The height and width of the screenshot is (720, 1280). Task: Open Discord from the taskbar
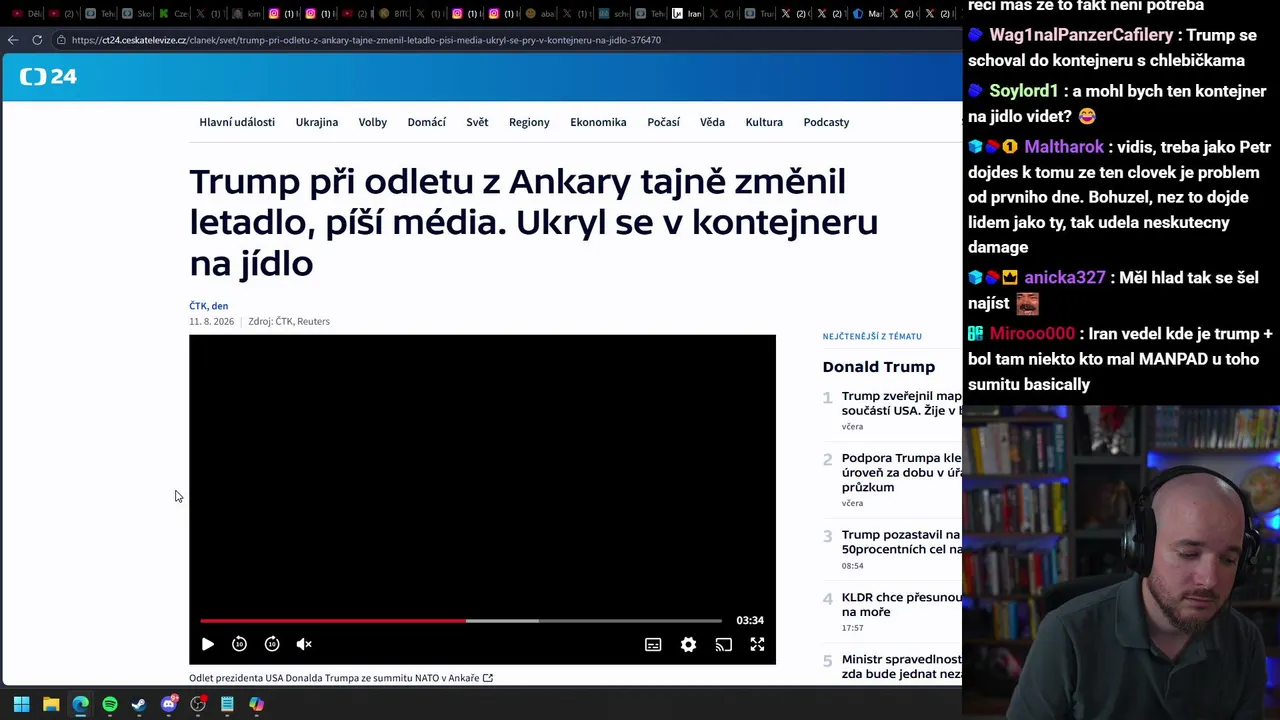[169, 704]
